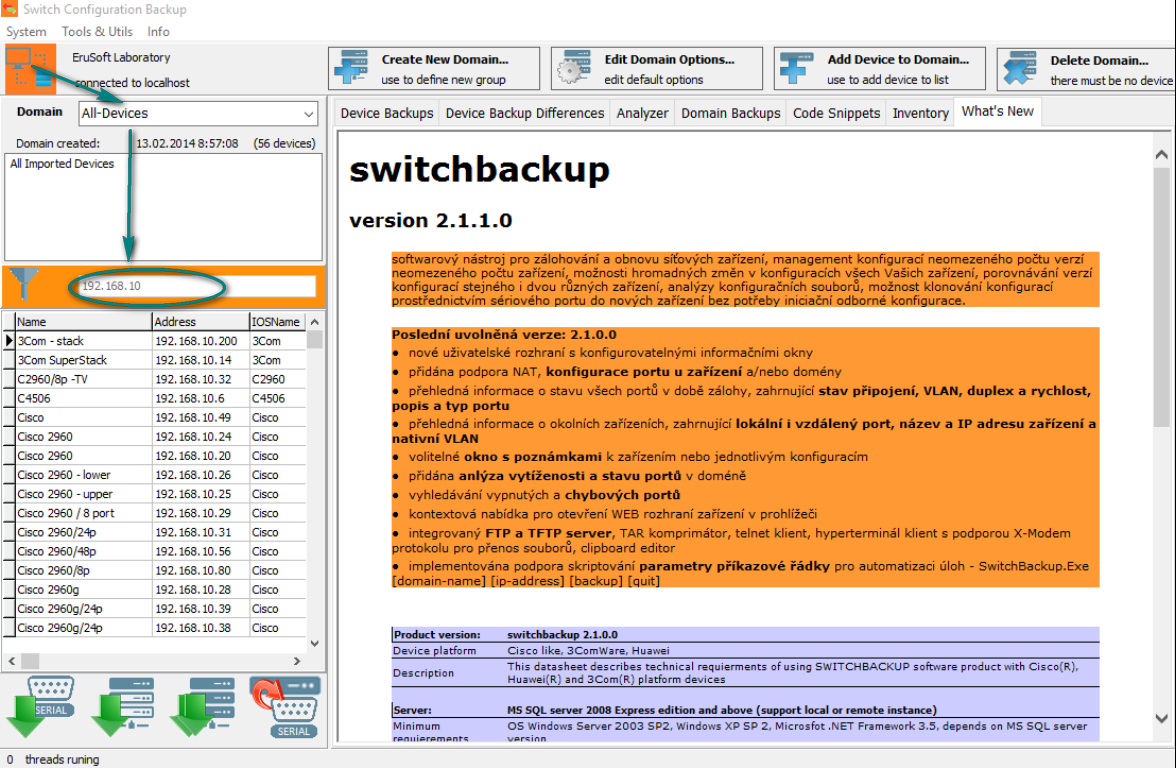Sort devices by the Address column header
This screenshot has width=1176, height=768.
coord(200,322)
